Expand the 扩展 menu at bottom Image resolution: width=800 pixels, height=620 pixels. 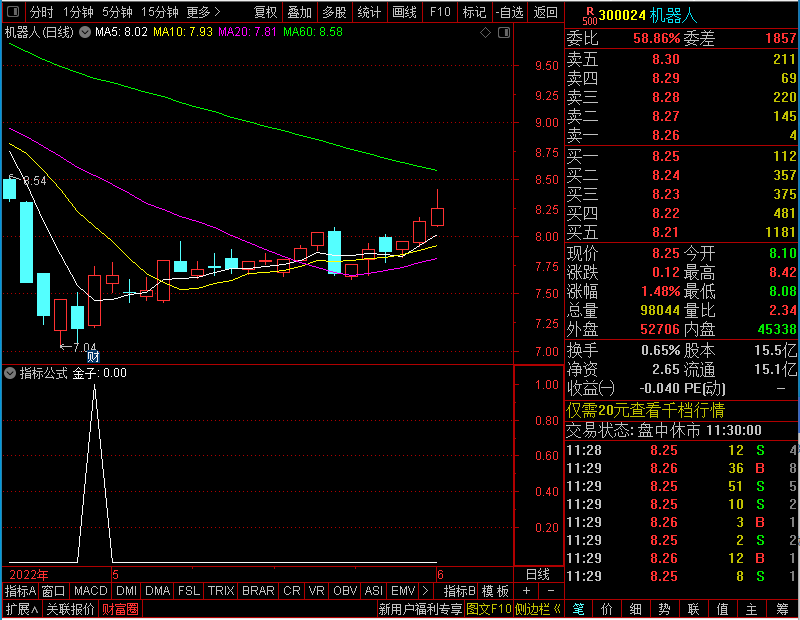click(x=22, y=609)
